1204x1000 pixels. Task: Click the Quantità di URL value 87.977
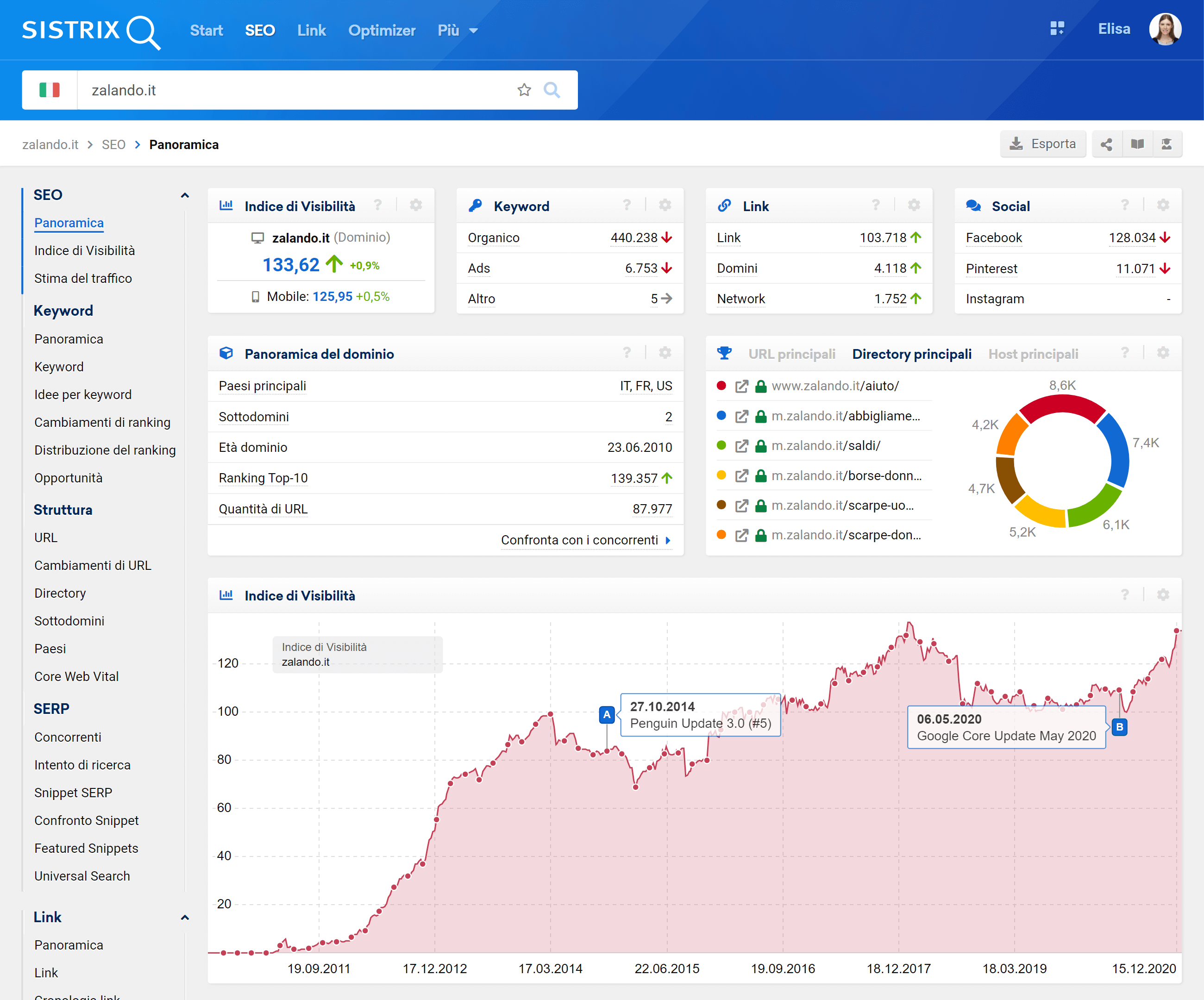(652, 509)
